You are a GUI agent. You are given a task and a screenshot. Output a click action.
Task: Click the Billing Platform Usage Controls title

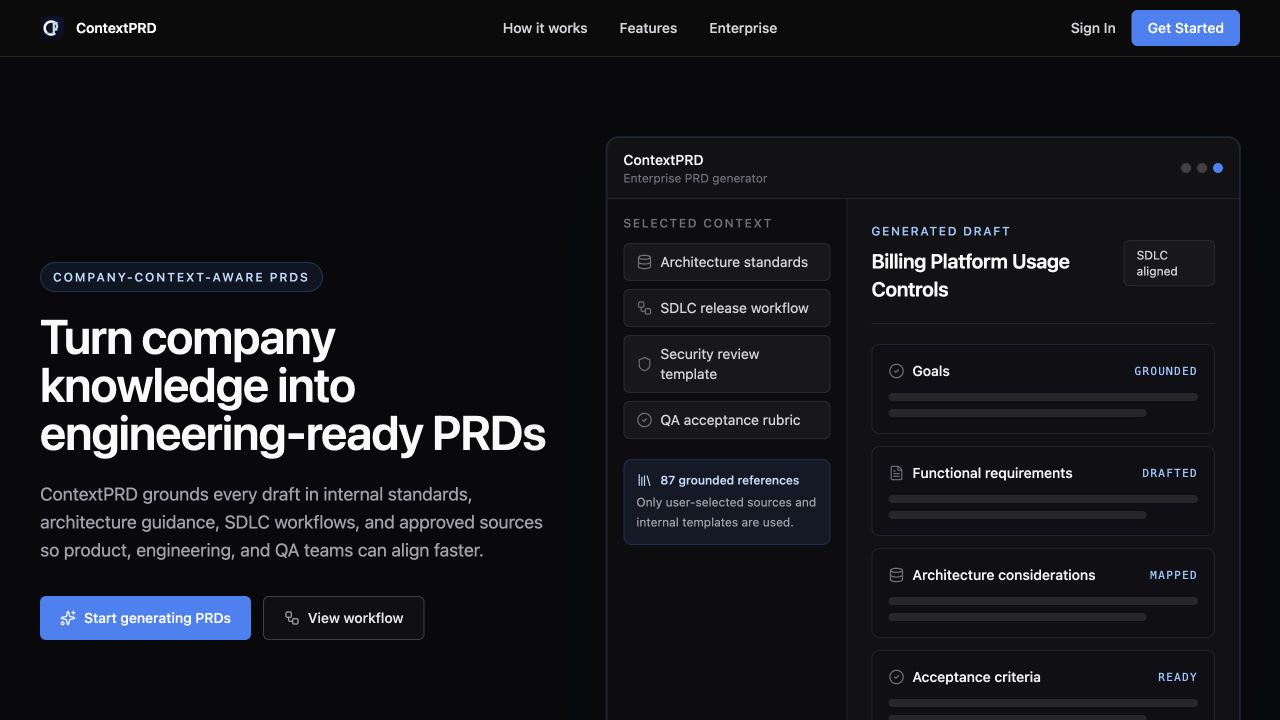point(970,275)
